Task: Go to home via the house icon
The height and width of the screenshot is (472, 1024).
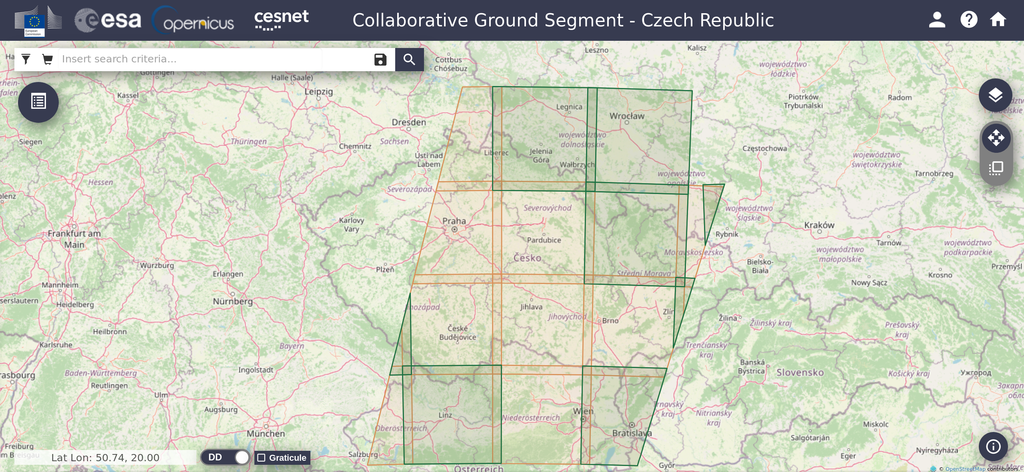Action: coord(997,20)
